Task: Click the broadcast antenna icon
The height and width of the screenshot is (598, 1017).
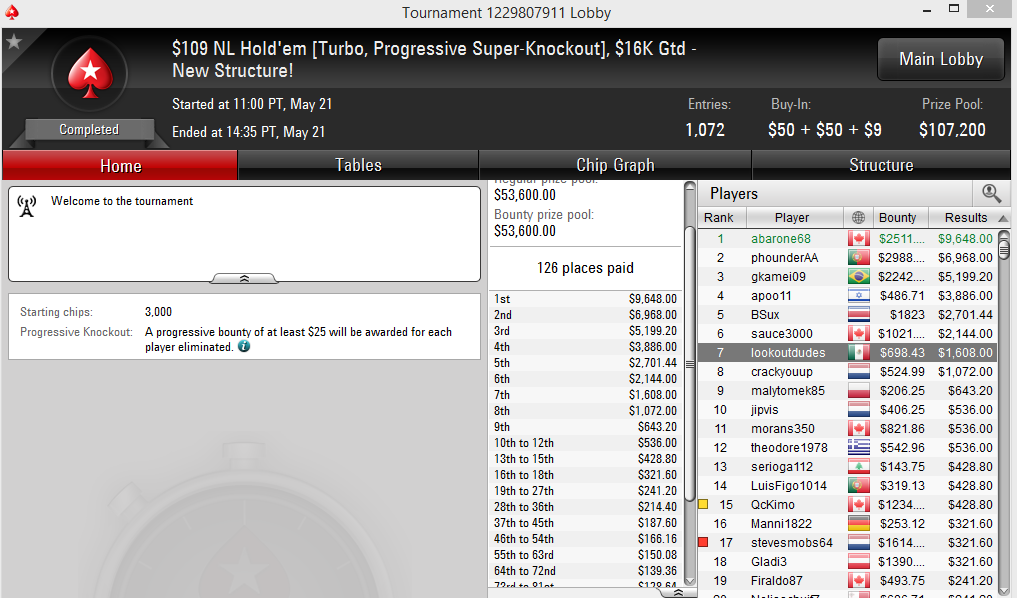Action: (27, 206)
